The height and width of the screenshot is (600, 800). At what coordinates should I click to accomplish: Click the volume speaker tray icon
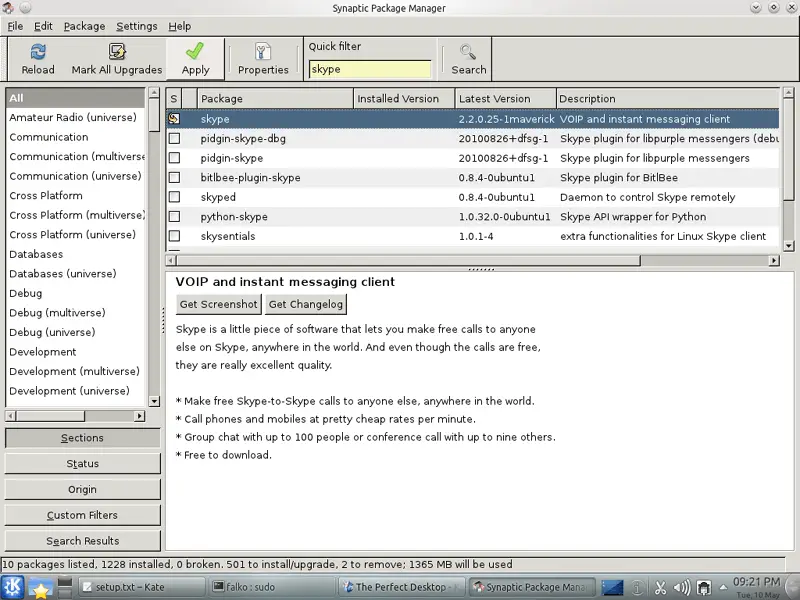point(682,588)
